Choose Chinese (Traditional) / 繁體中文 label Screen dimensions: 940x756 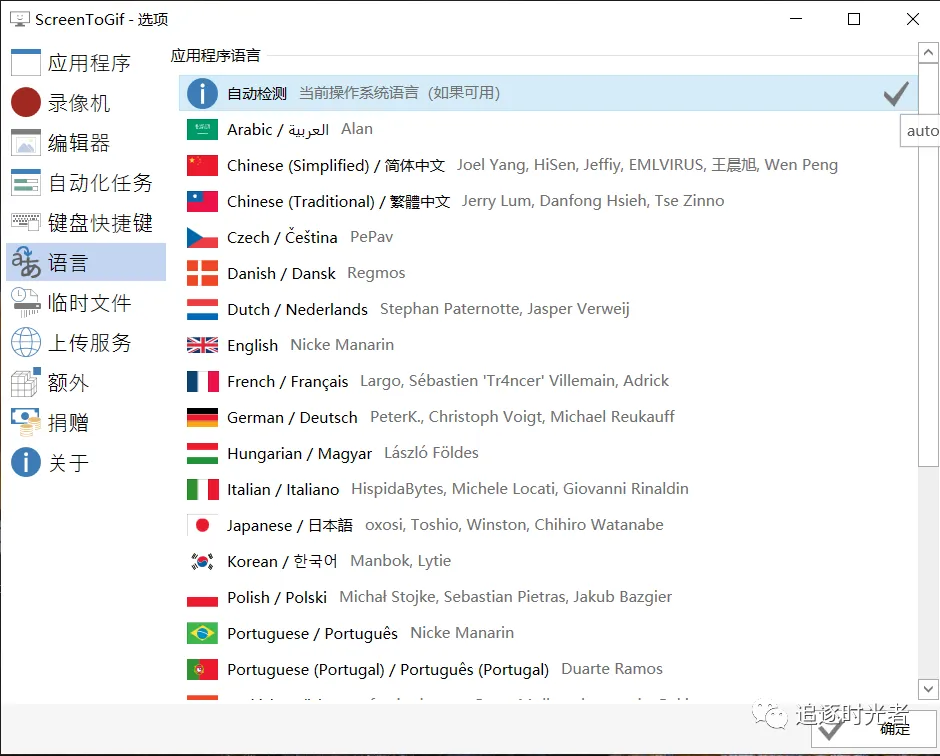tap(338, 201)
